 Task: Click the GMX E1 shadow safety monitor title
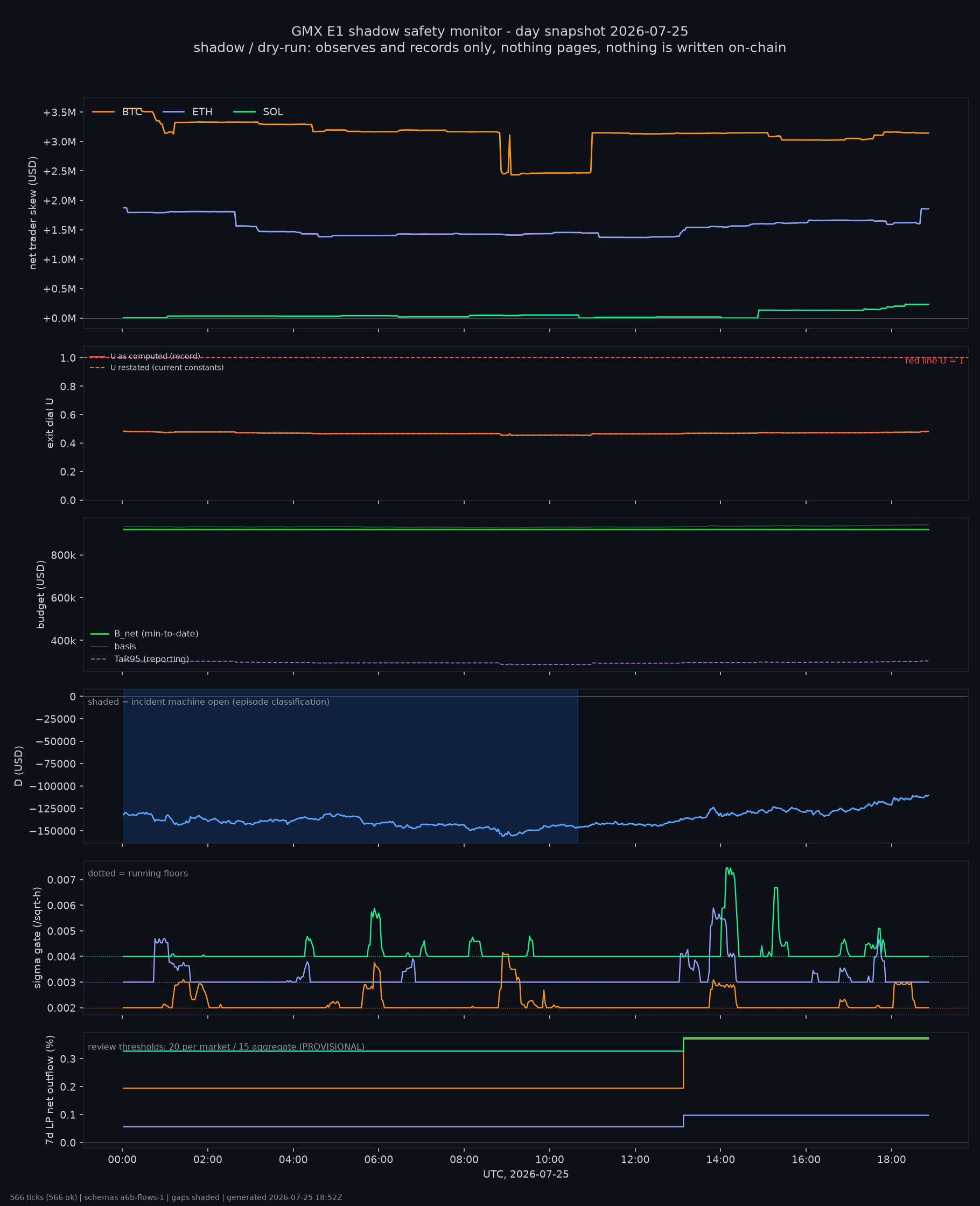pyautogui.click(x=490, y=31)
